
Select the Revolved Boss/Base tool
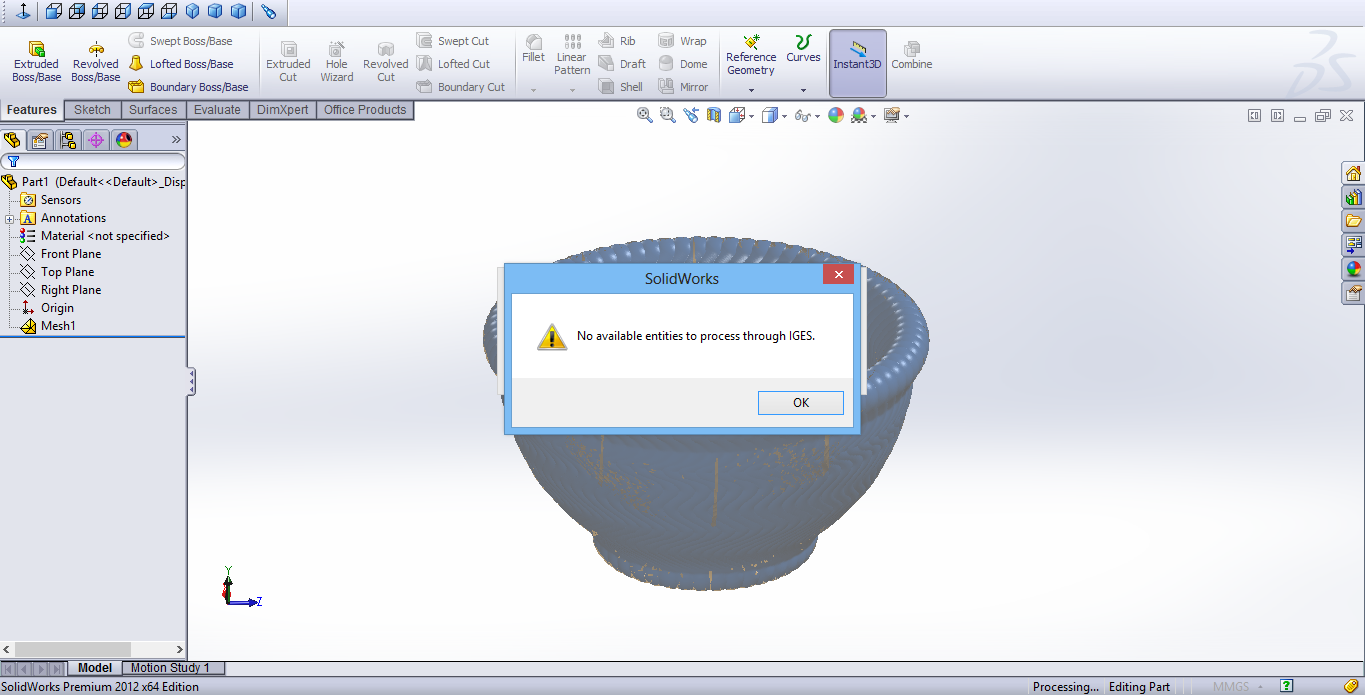pos(95,61)
